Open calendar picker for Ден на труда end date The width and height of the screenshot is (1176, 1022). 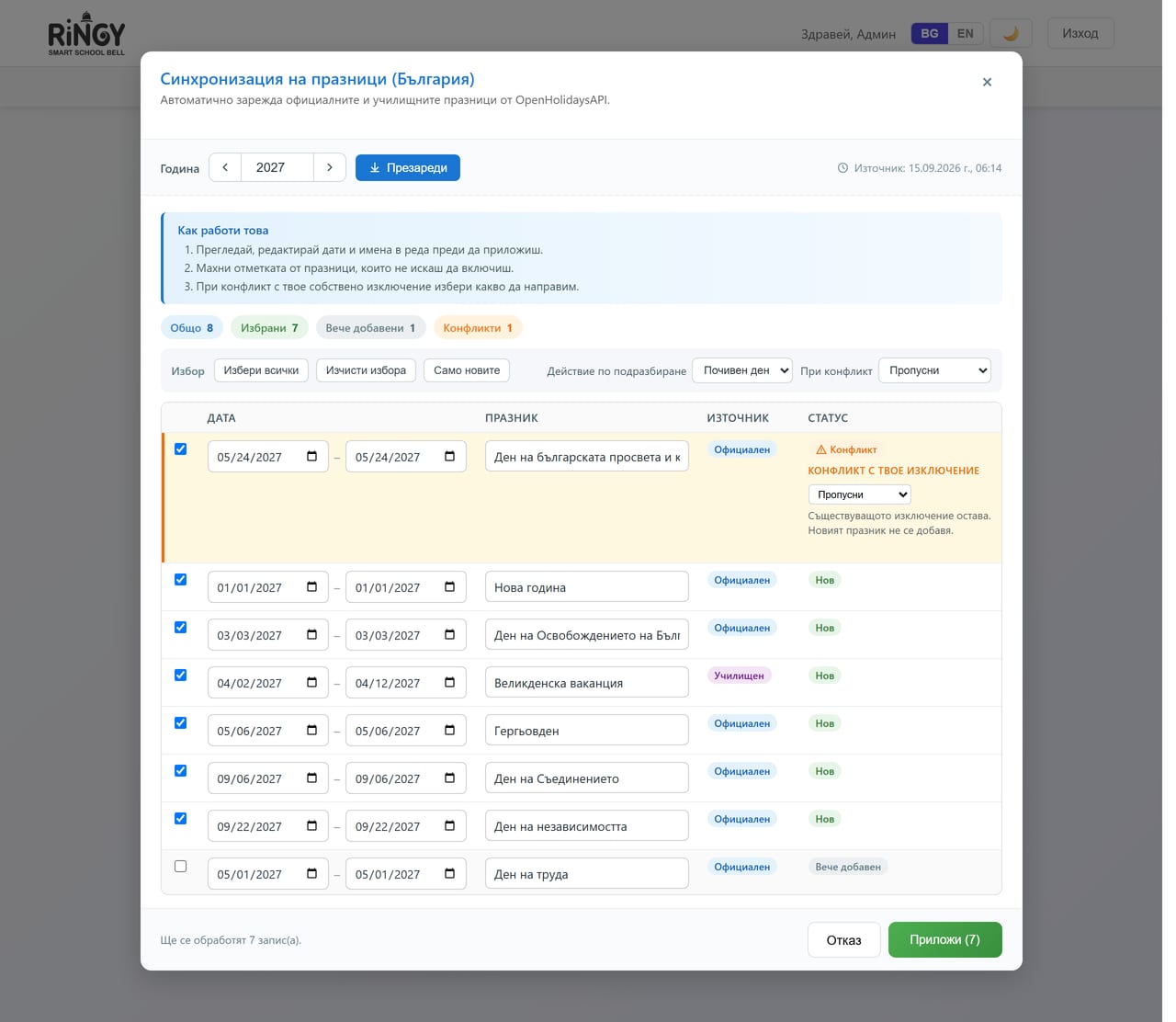(x=450, y=874)
